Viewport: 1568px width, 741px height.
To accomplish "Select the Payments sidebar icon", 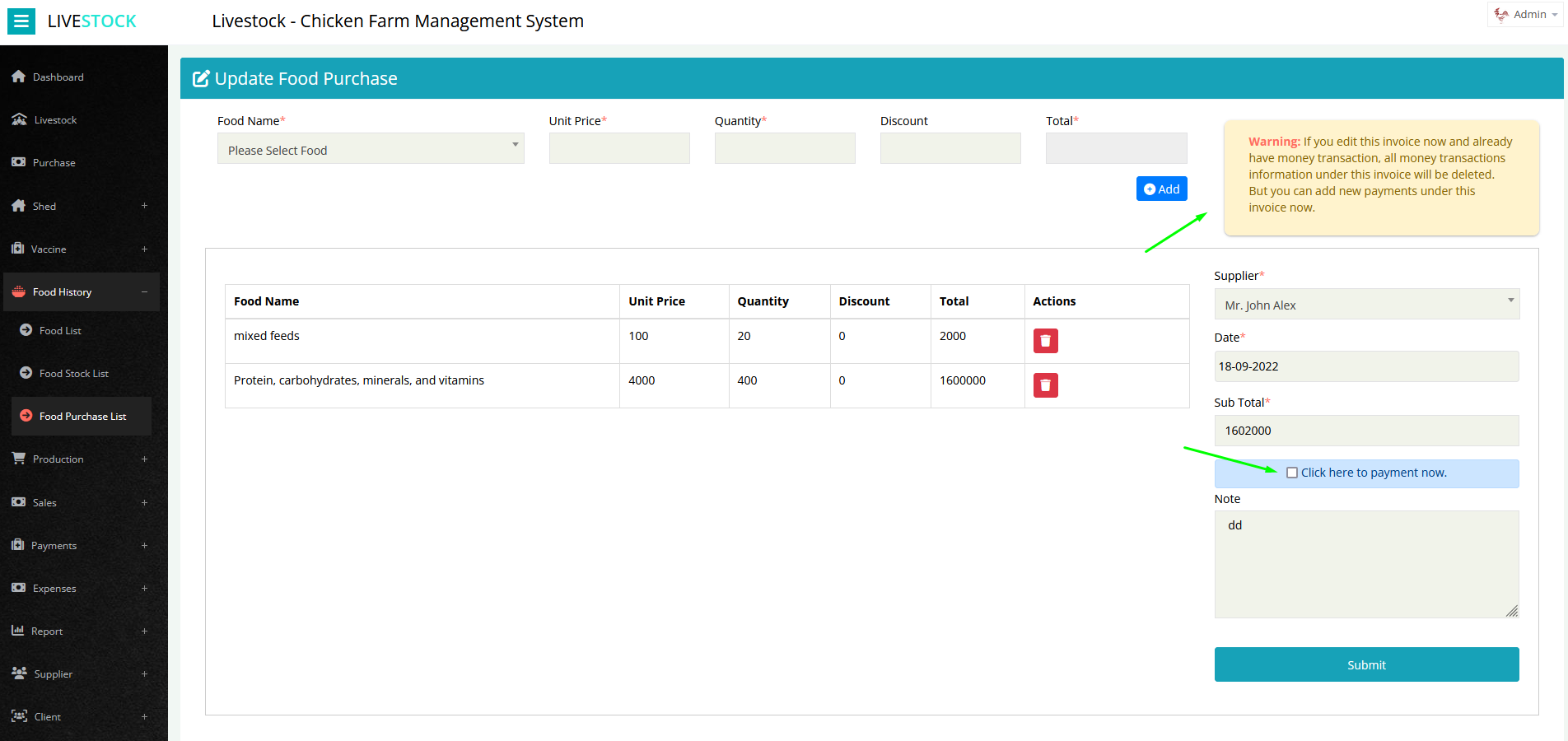I will pyautogui.click(x=18, y=545).
